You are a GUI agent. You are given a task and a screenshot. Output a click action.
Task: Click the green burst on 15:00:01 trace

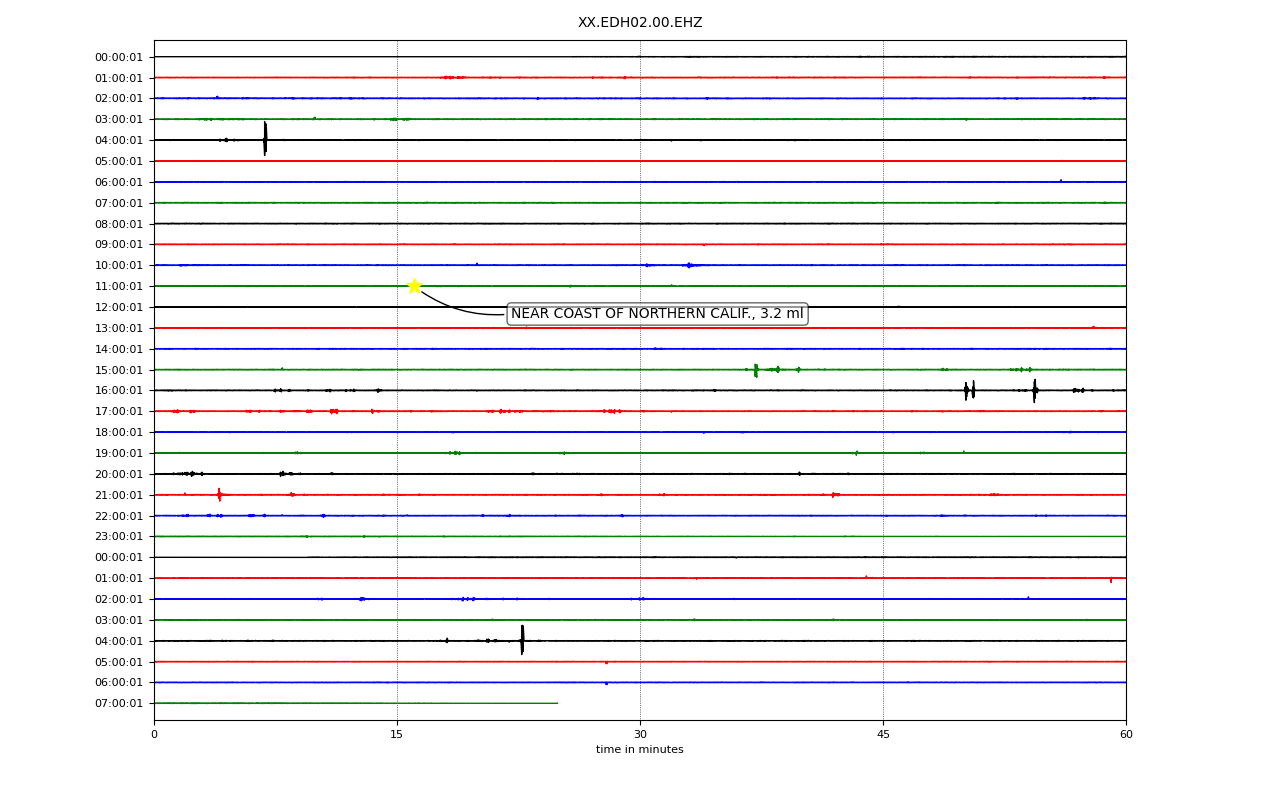coord(756,370)
